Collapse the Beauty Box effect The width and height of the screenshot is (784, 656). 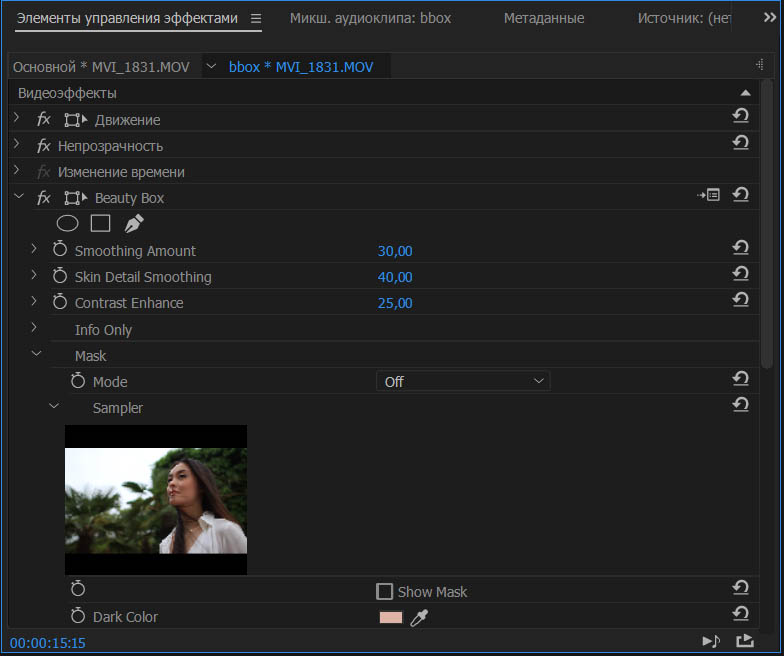pyautogui.click(x=19, y=196)
